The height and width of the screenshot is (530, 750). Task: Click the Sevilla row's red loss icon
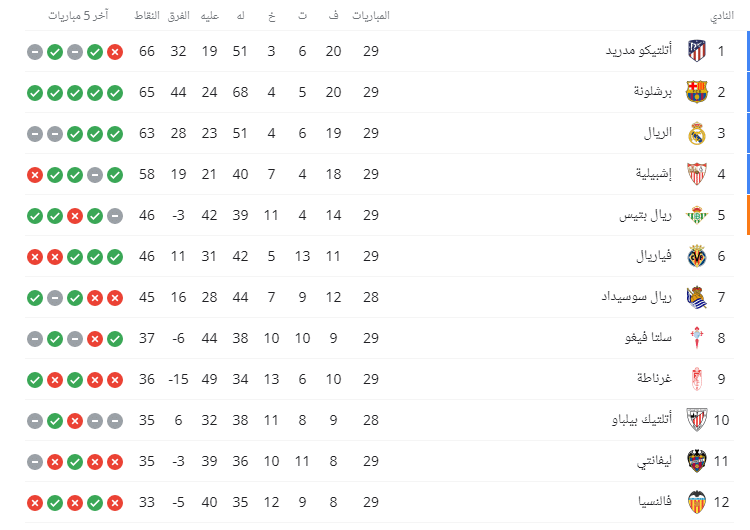(35, 175)
